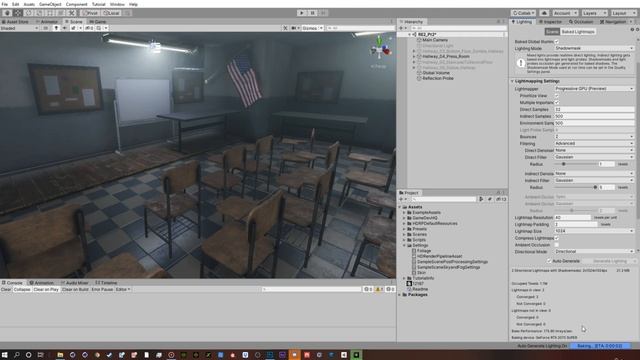Expand Hallway_D4_Press_Room in Hierarchy
The image size is (640, 360).
[414, 57]
